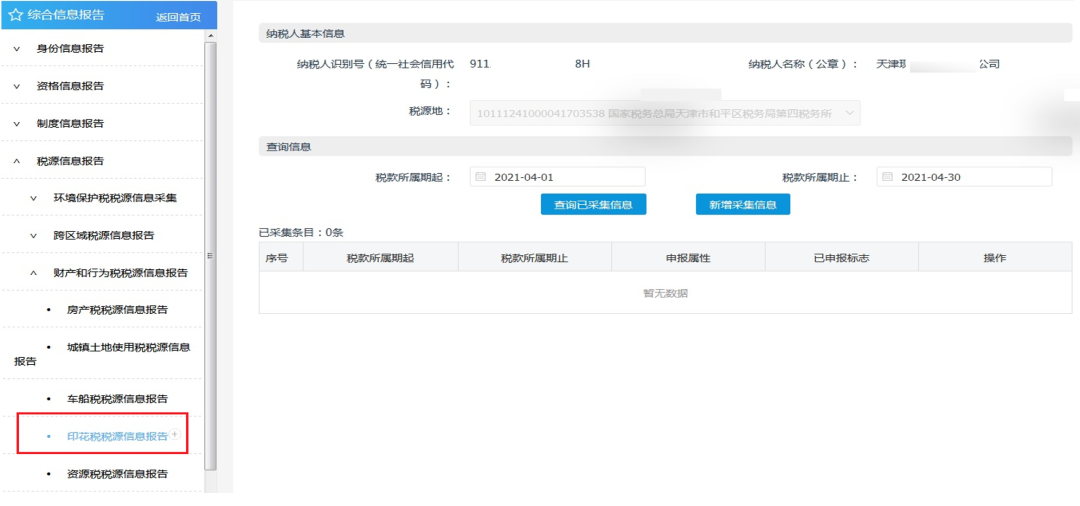Viewport: 1080px width, 506px height.
Task: Click the 操作 column header
Action: 995,258
